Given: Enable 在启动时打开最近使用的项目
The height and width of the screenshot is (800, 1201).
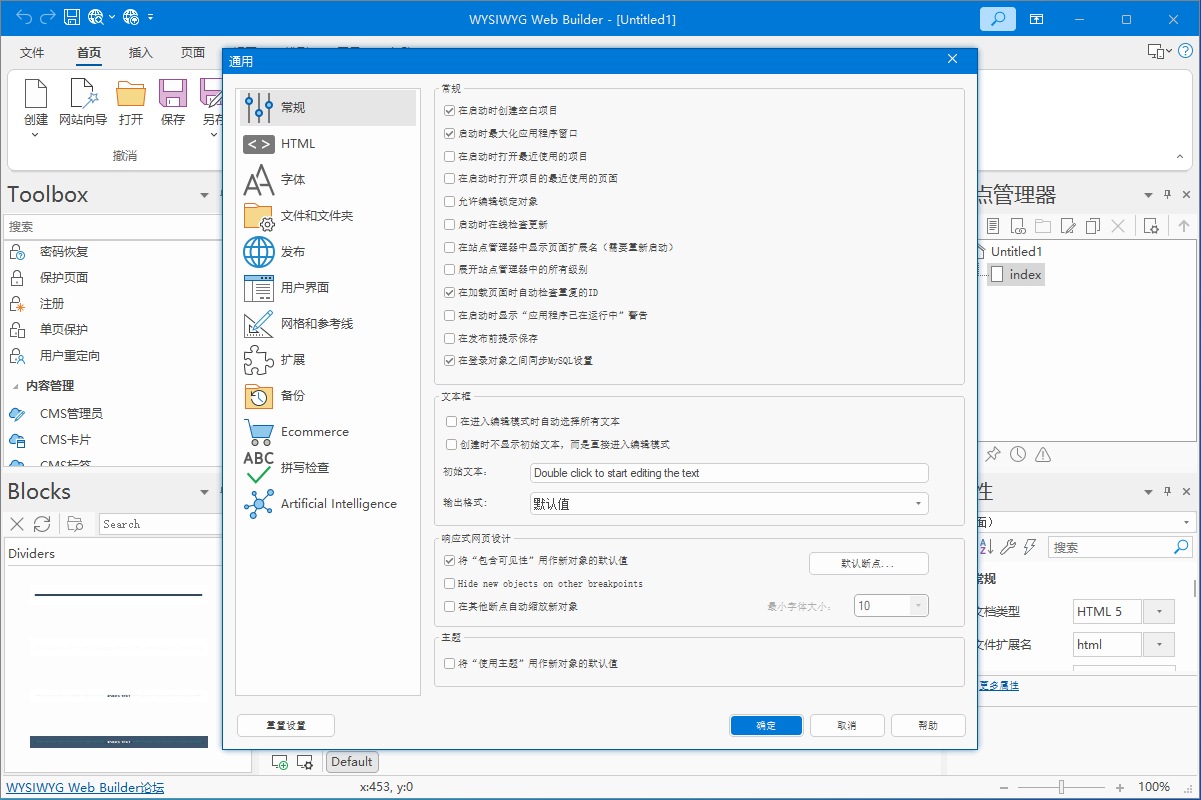Looking at the screenshot, I should point(449,156).
